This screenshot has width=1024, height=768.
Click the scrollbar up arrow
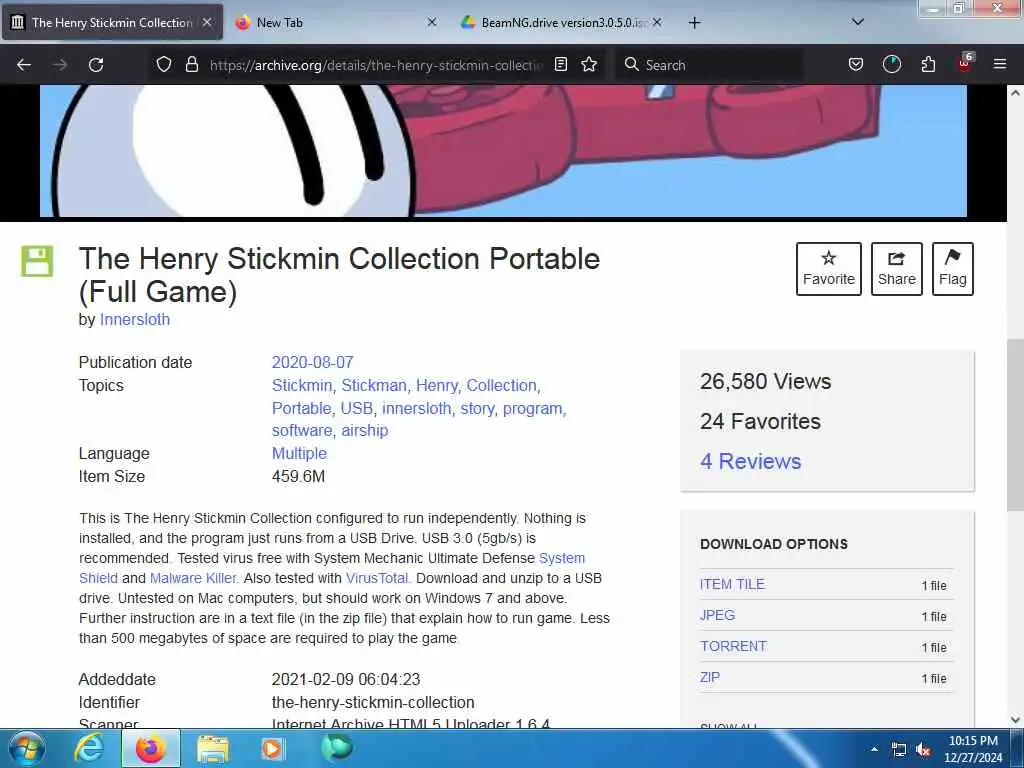click(x=1015, y=93)
